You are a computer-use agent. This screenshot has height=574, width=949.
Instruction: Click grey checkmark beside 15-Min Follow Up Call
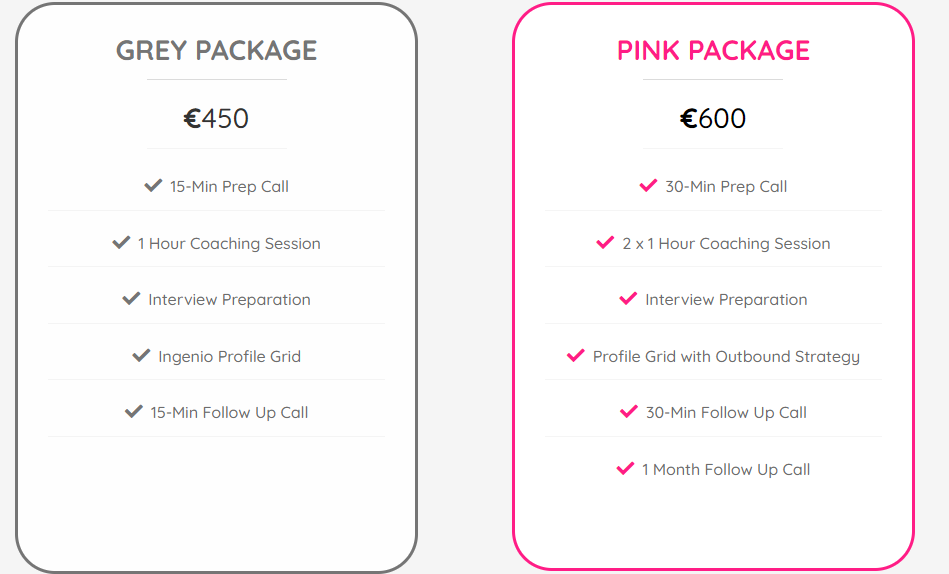pos(134,412)
